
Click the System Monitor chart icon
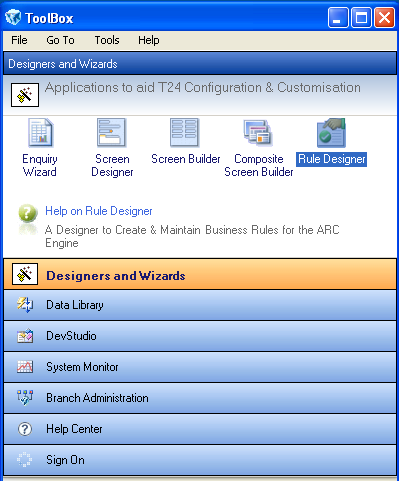pyautogui.click(x=25, y=367)
